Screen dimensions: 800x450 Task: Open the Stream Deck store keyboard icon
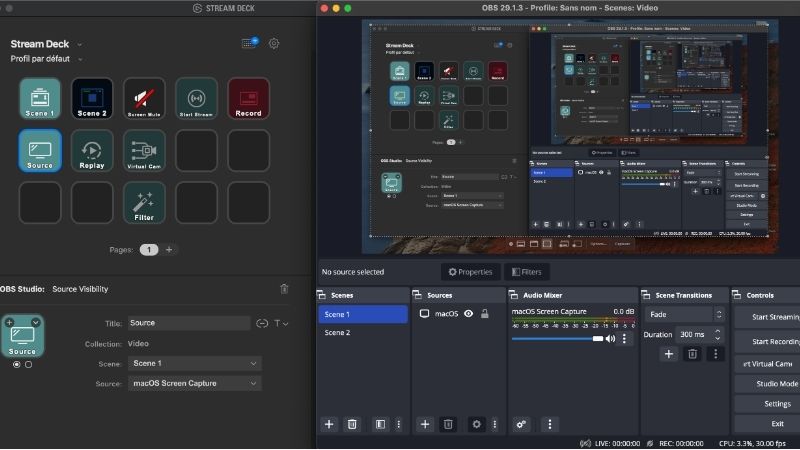click(x=249, y=43)
